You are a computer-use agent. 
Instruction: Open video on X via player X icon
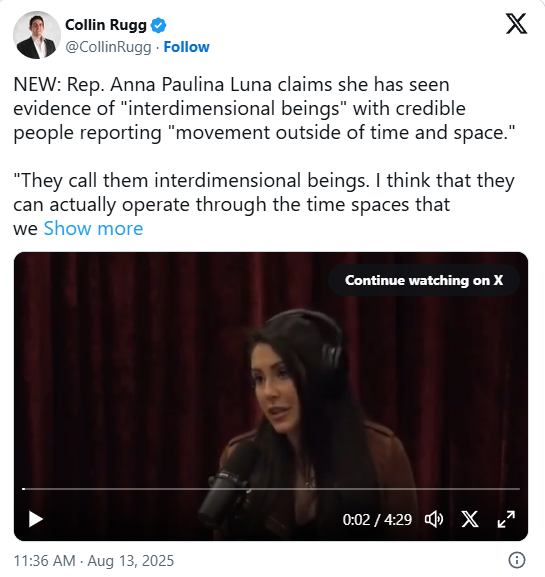(x=470, y=519)
